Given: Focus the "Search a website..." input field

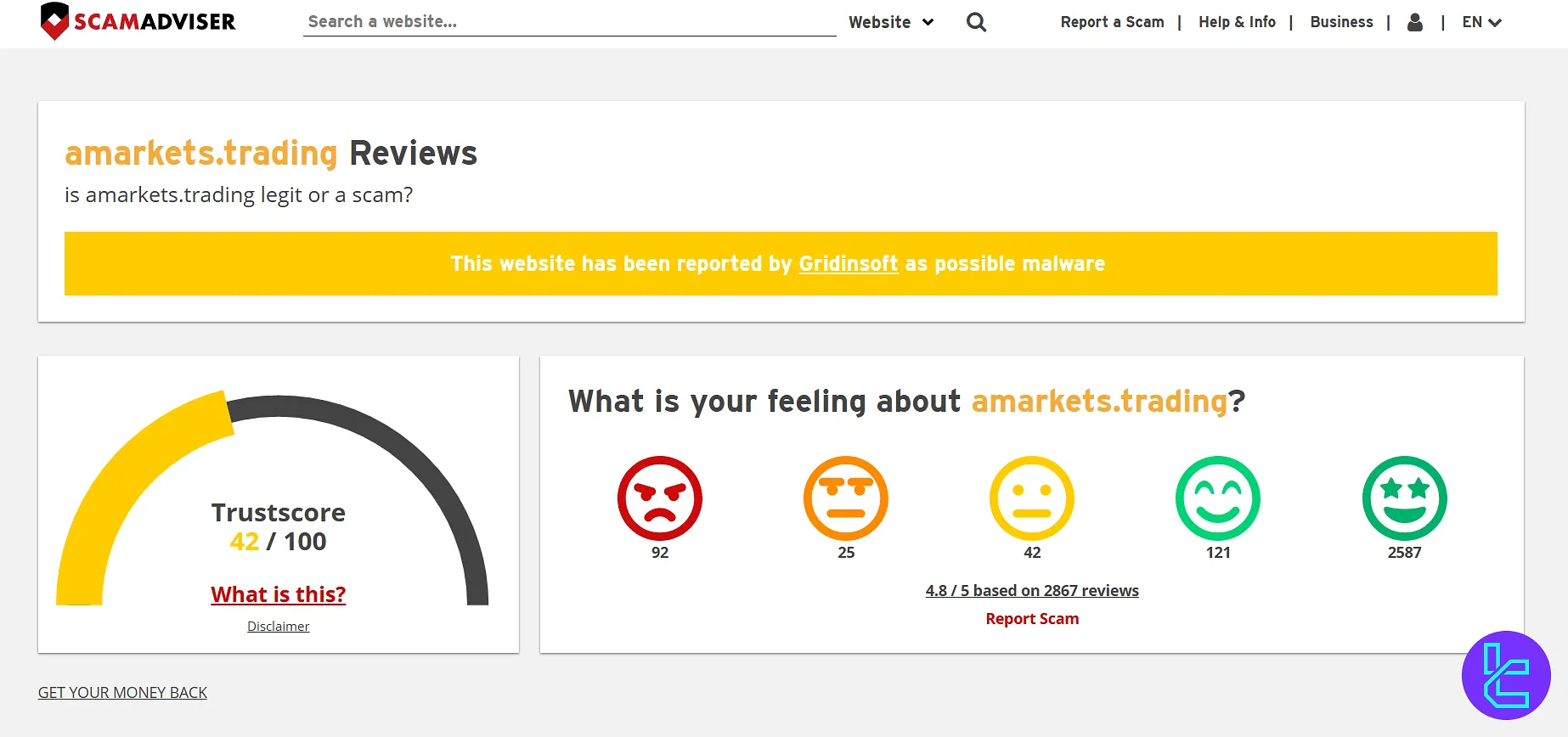Looking at the screenshot, I should 569,22.
